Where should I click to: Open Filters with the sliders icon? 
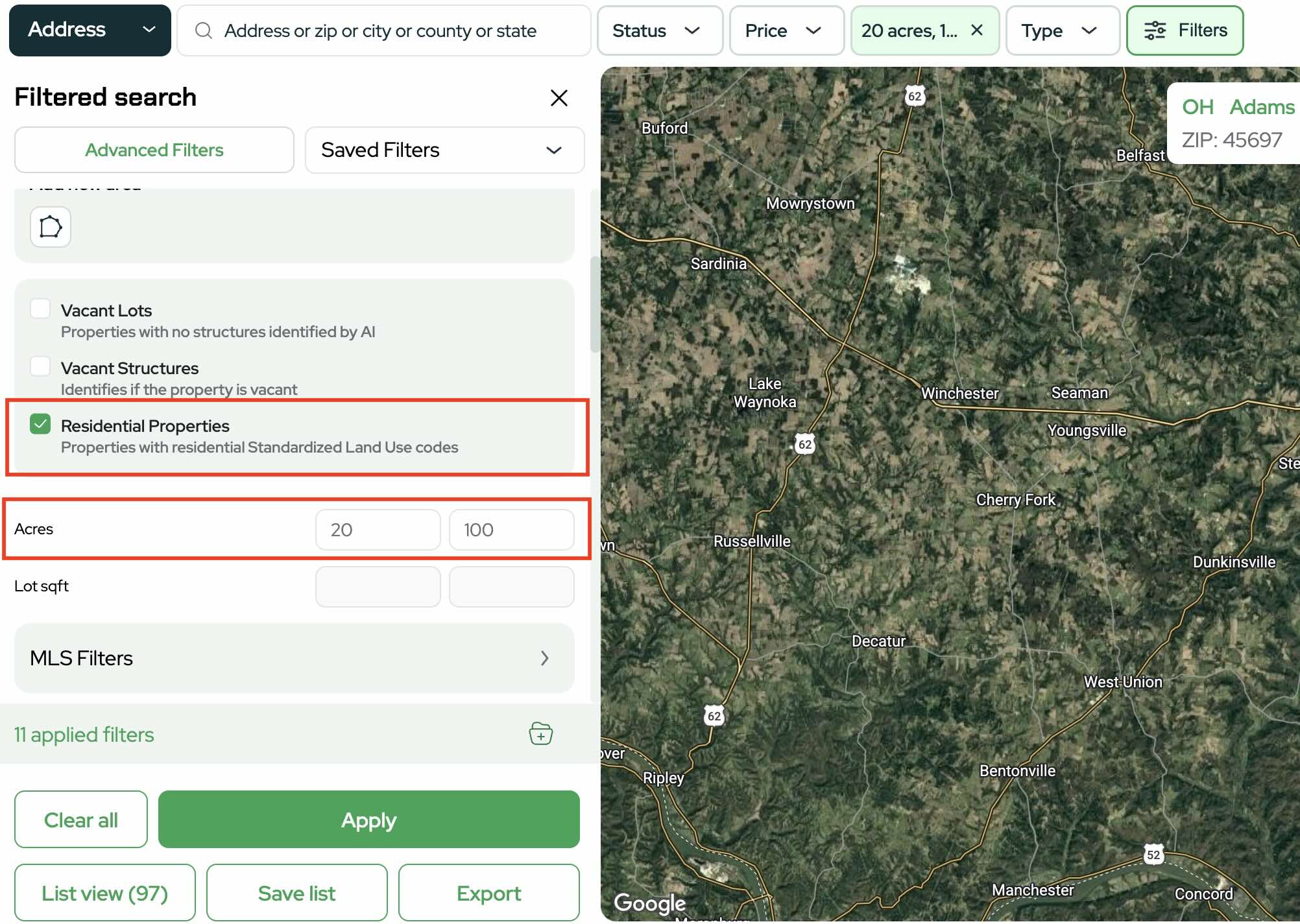point(1185,30)
